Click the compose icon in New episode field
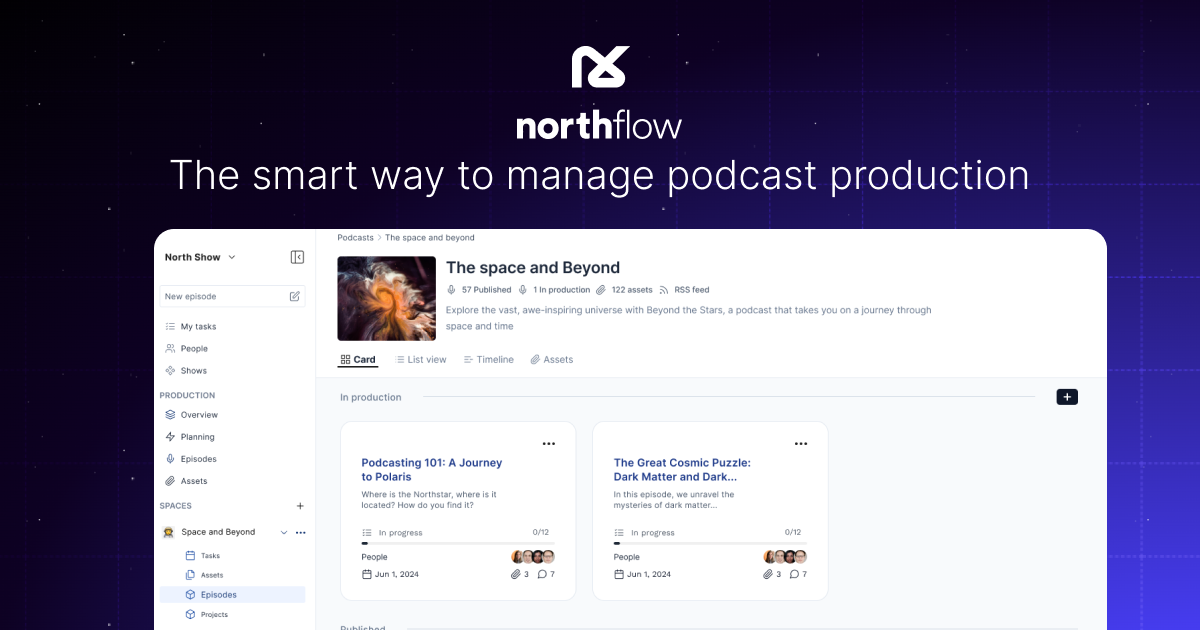The image size is (1200, 630). (x=294, y=296)
